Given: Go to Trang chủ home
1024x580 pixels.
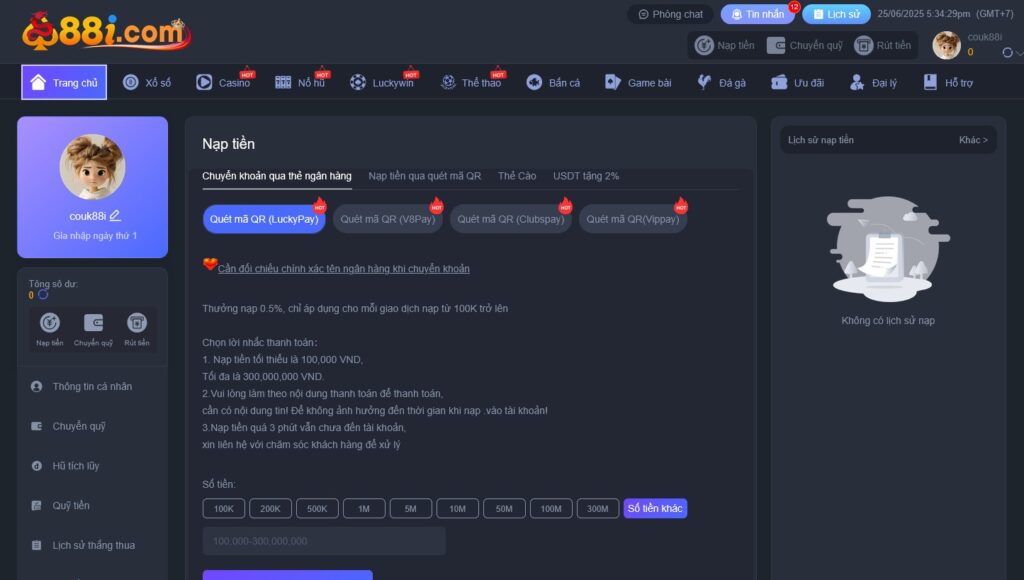Looking at the screenshot, I should tap(64, 83).
